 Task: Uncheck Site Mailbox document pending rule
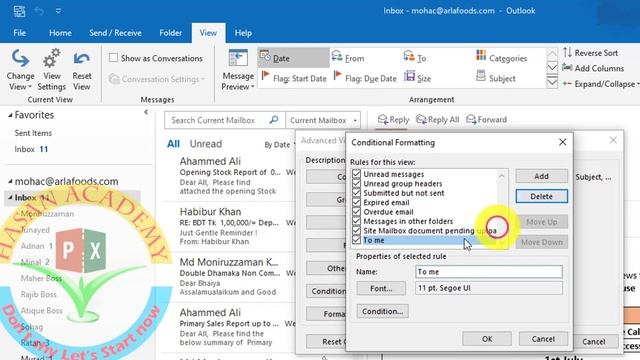tap(356, 231)
